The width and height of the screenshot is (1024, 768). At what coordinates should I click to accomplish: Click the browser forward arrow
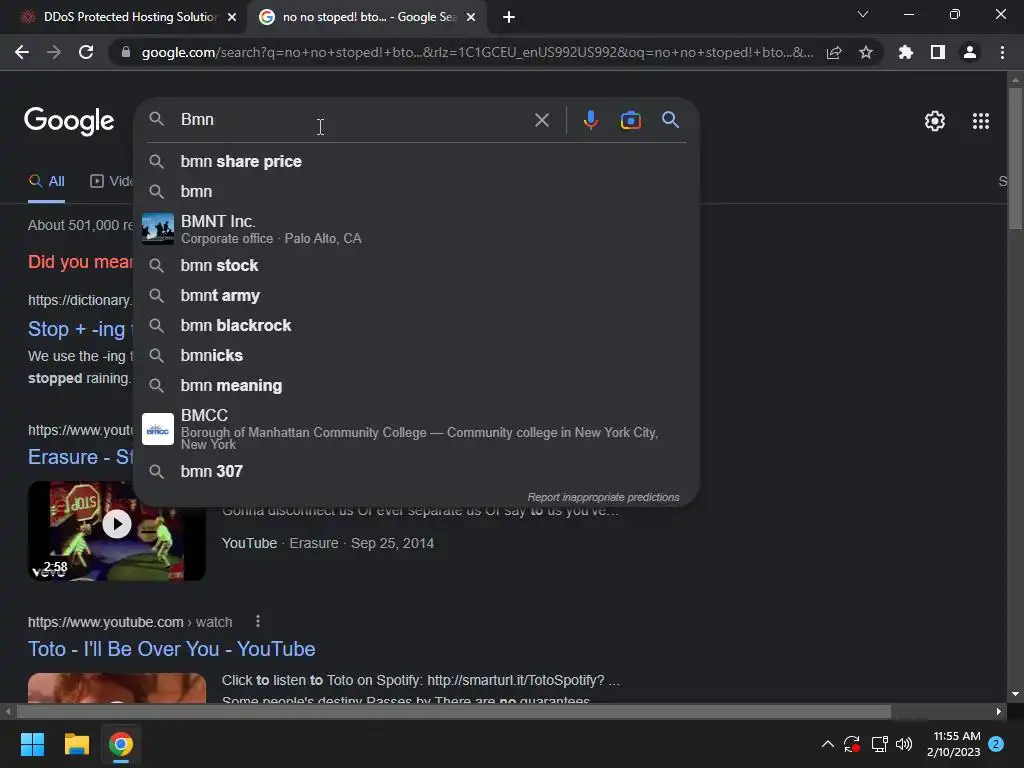(x=54, y=52)
